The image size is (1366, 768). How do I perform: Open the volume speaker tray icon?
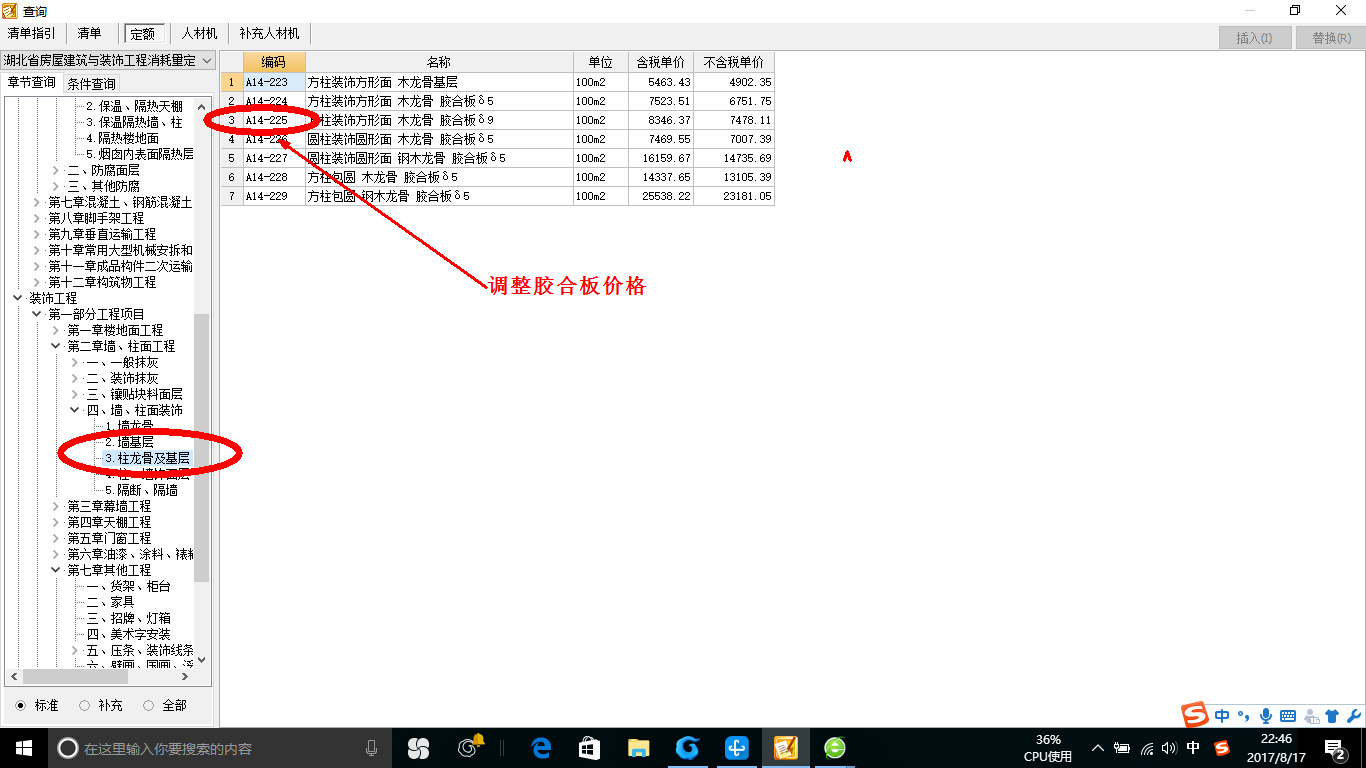(1169, 748)
